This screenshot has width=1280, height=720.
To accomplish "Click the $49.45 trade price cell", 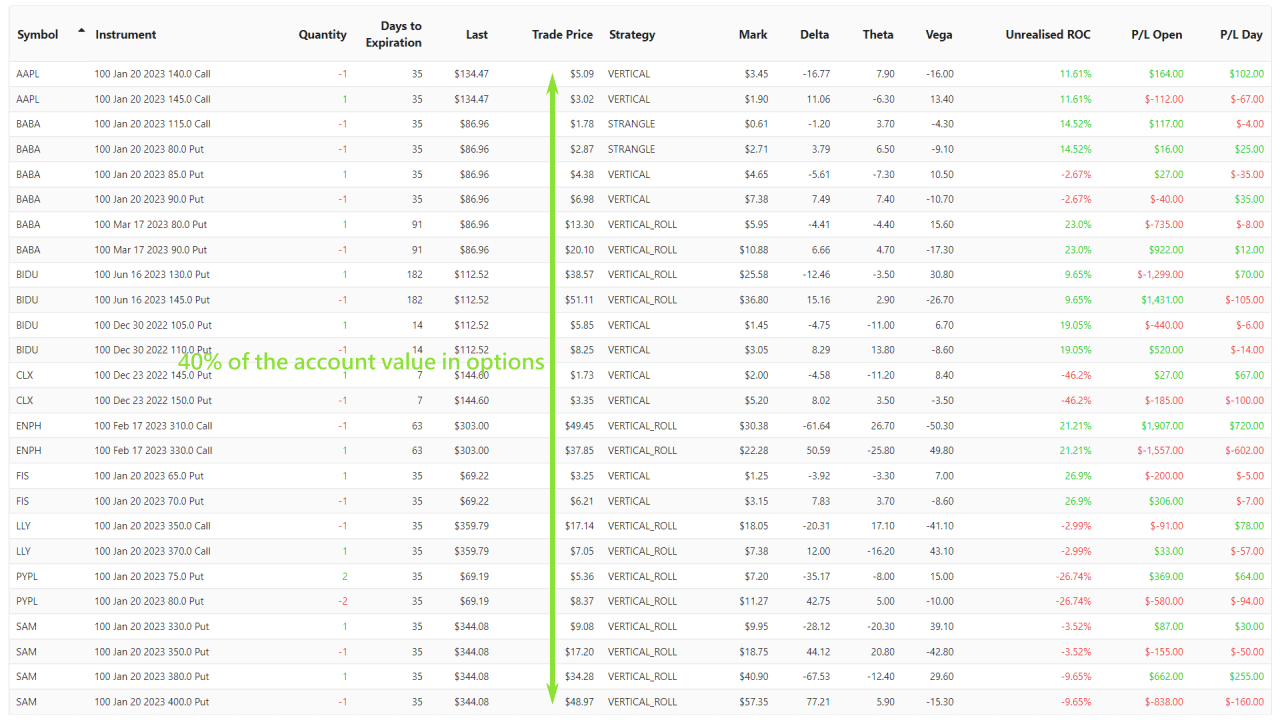I will click(579, 426).
